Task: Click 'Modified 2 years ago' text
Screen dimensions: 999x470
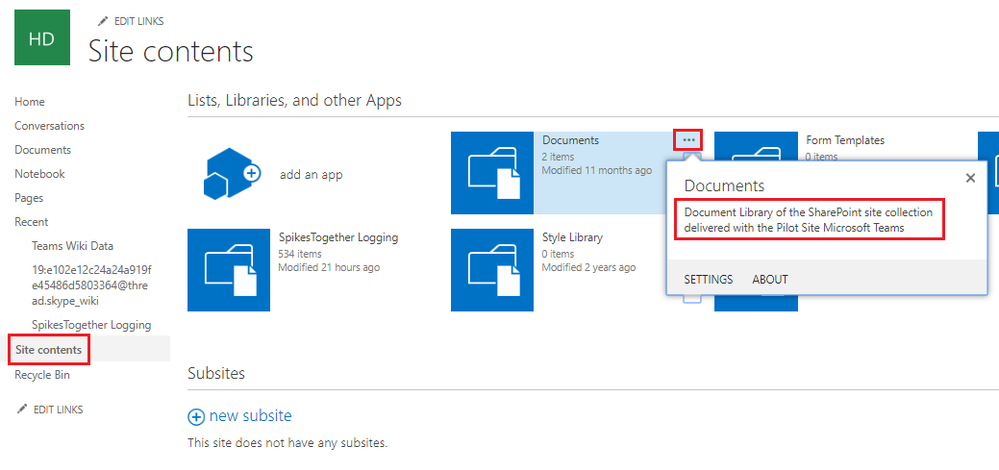Action: point(589,267)
